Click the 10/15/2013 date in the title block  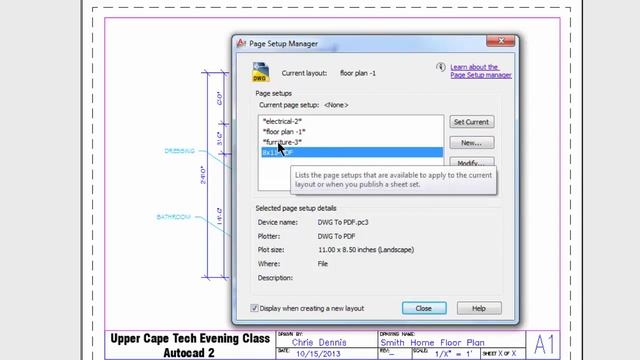(318, 354)
